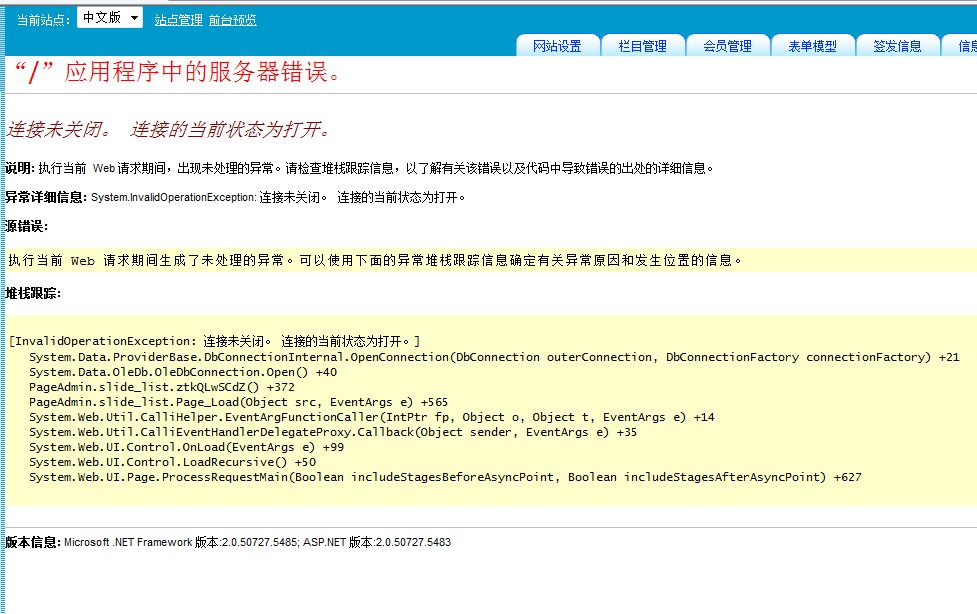Click the 站点管理 link
This screenshot has width=977, height=614.
178,20
